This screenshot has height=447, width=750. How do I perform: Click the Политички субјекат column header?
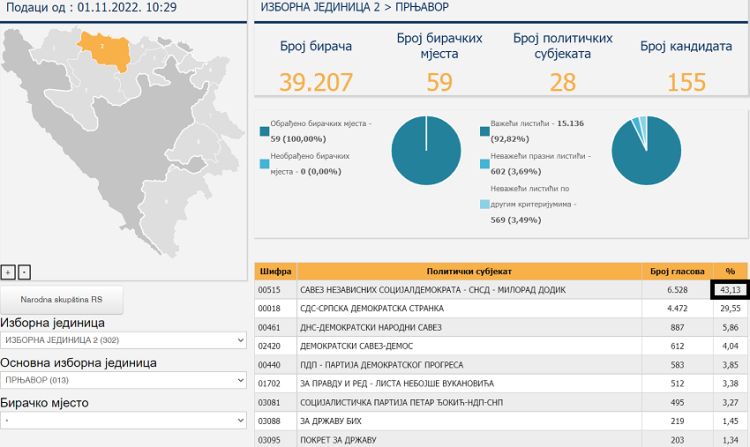click(468, 271)
